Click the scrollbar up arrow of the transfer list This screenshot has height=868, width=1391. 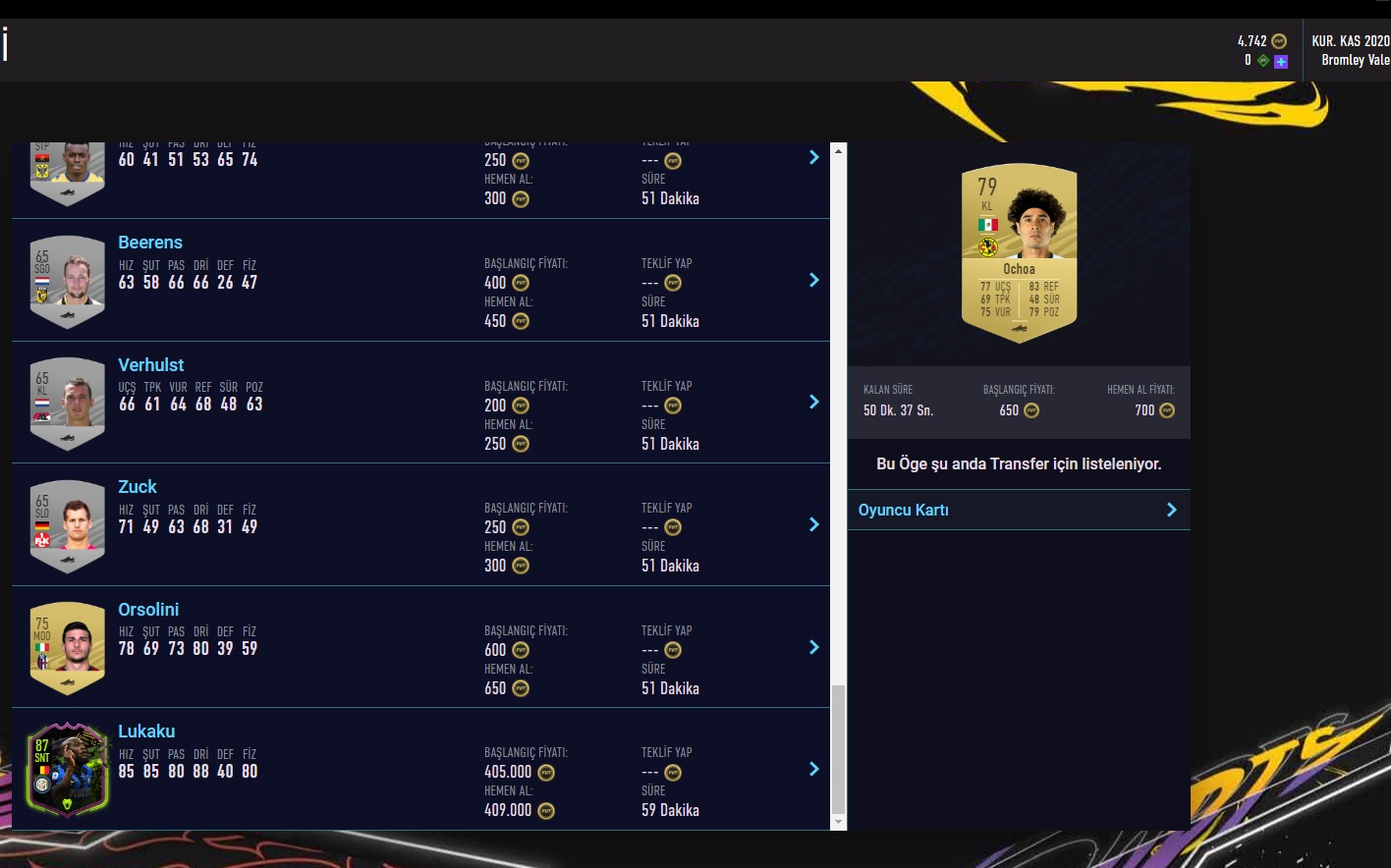[x=838, y=150]
